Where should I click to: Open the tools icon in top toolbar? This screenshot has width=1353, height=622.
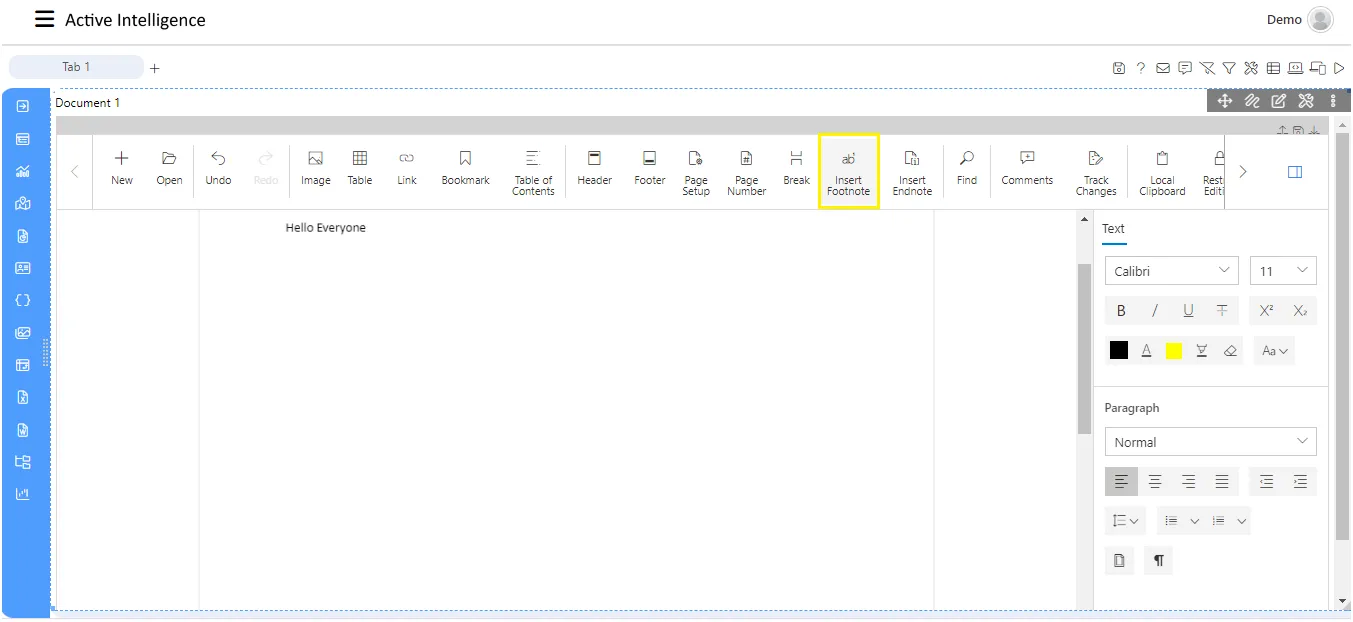pos(1251,68)
